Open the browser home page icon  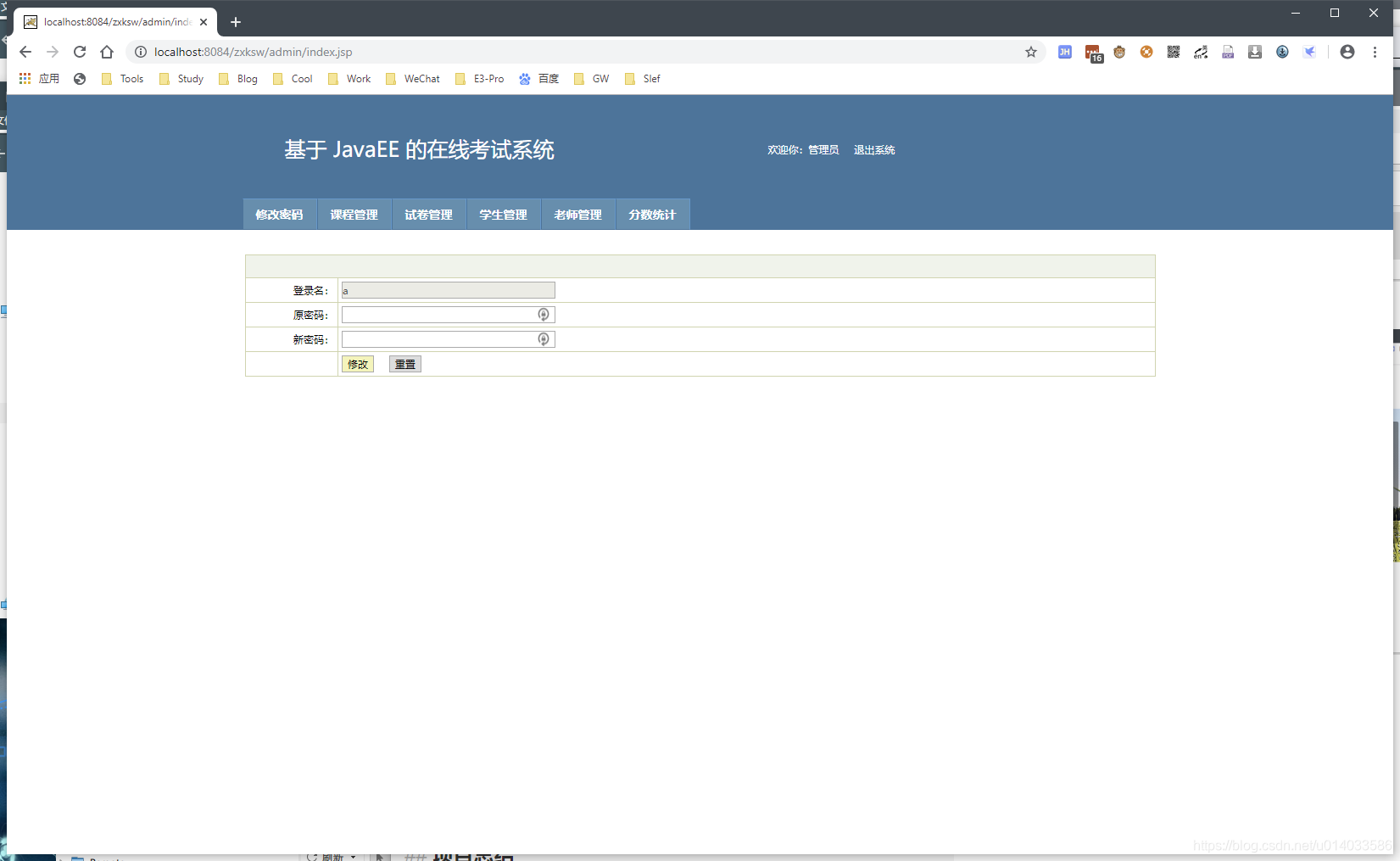tap(107, 52)
